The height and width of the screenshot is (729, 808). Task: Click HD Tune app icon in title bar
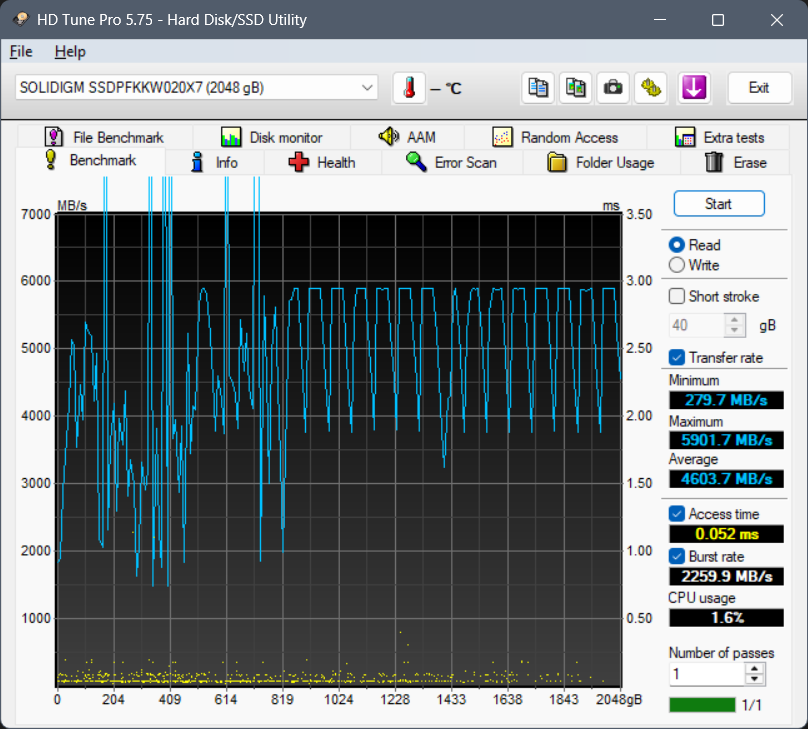pos(21,20)
